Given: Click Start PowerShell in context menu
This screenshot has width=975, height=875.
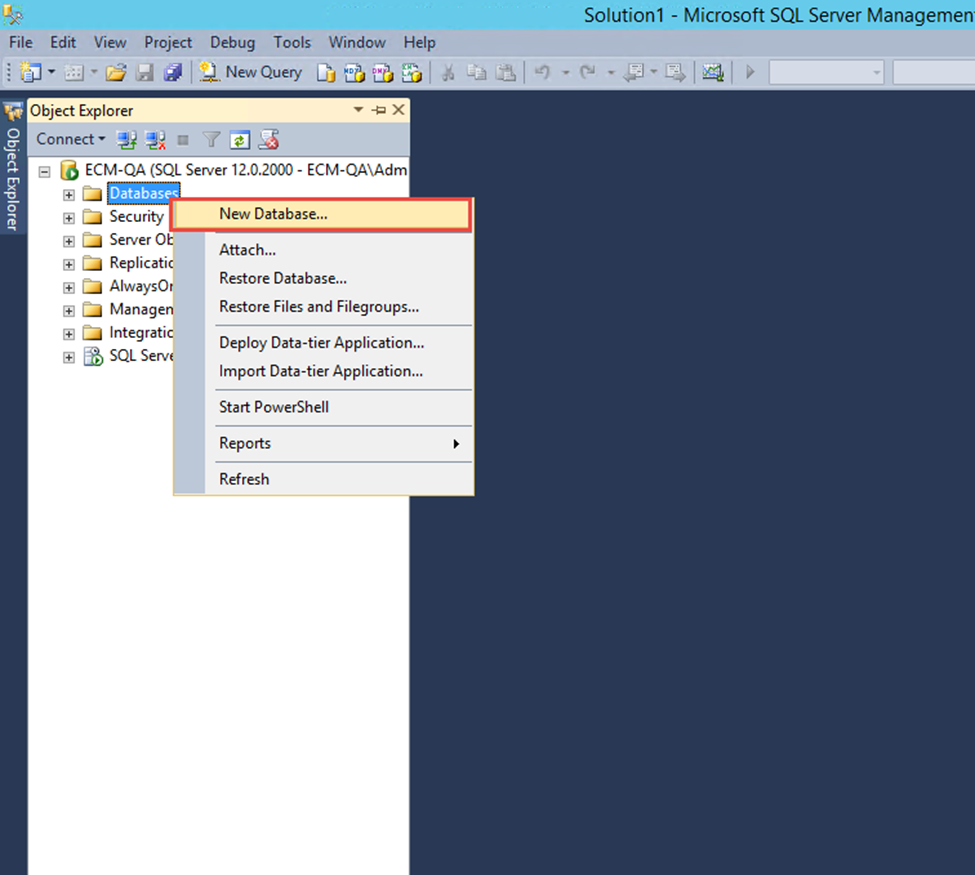Looking at the screenshot, I should [274, 407].
